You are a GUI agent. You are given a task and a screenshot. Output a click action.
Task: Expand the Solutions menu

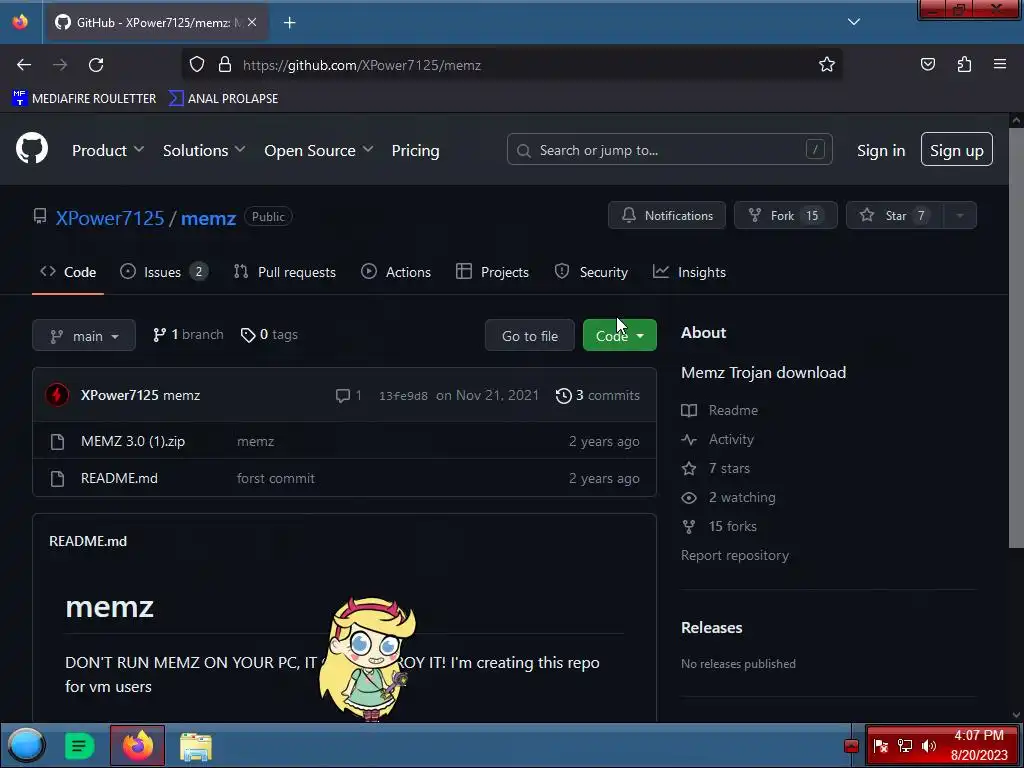[204, 150]
